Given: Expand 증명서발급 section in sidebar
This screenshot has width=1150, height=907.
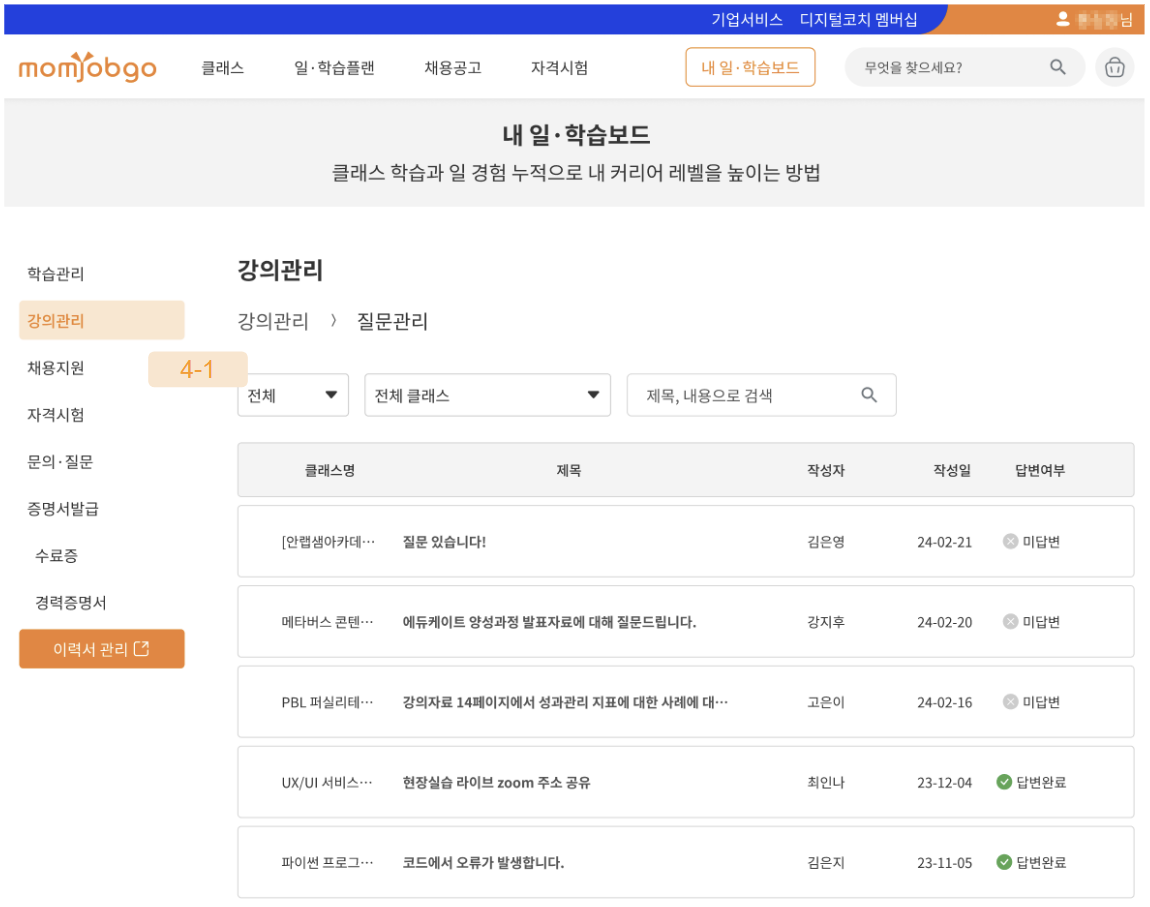Looking at the screenshot, I should coord(63,509).
